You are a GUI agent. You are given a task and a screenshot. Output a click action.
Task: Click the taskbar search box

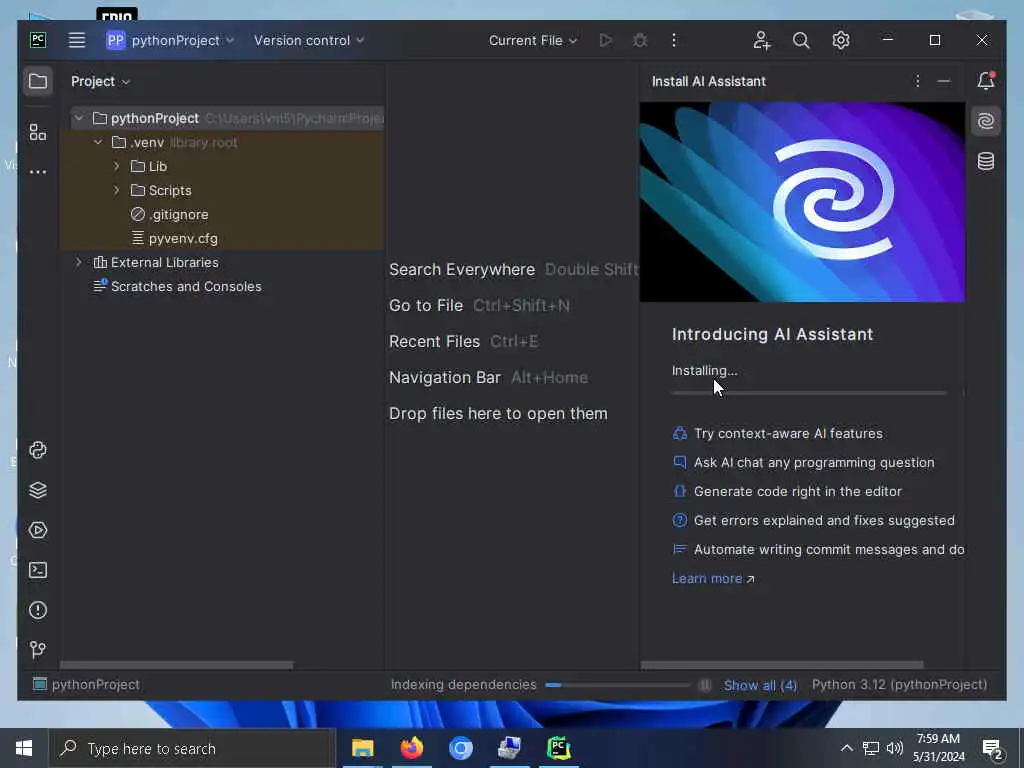pyautogui.click(x=193, y=748)
